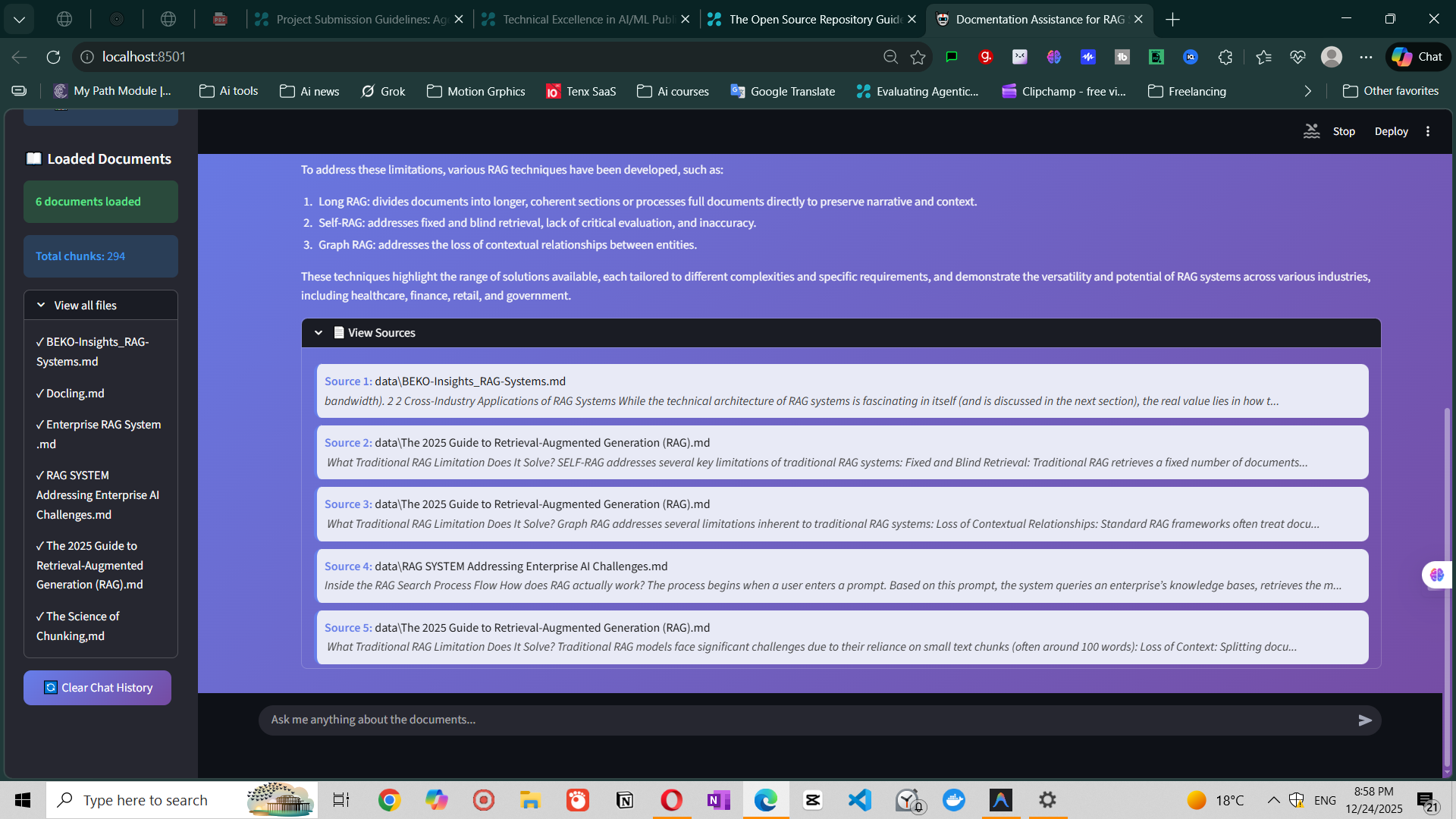Click the send arrow in chat input
Screen dimensions: 1456x819
(1364, 720)
